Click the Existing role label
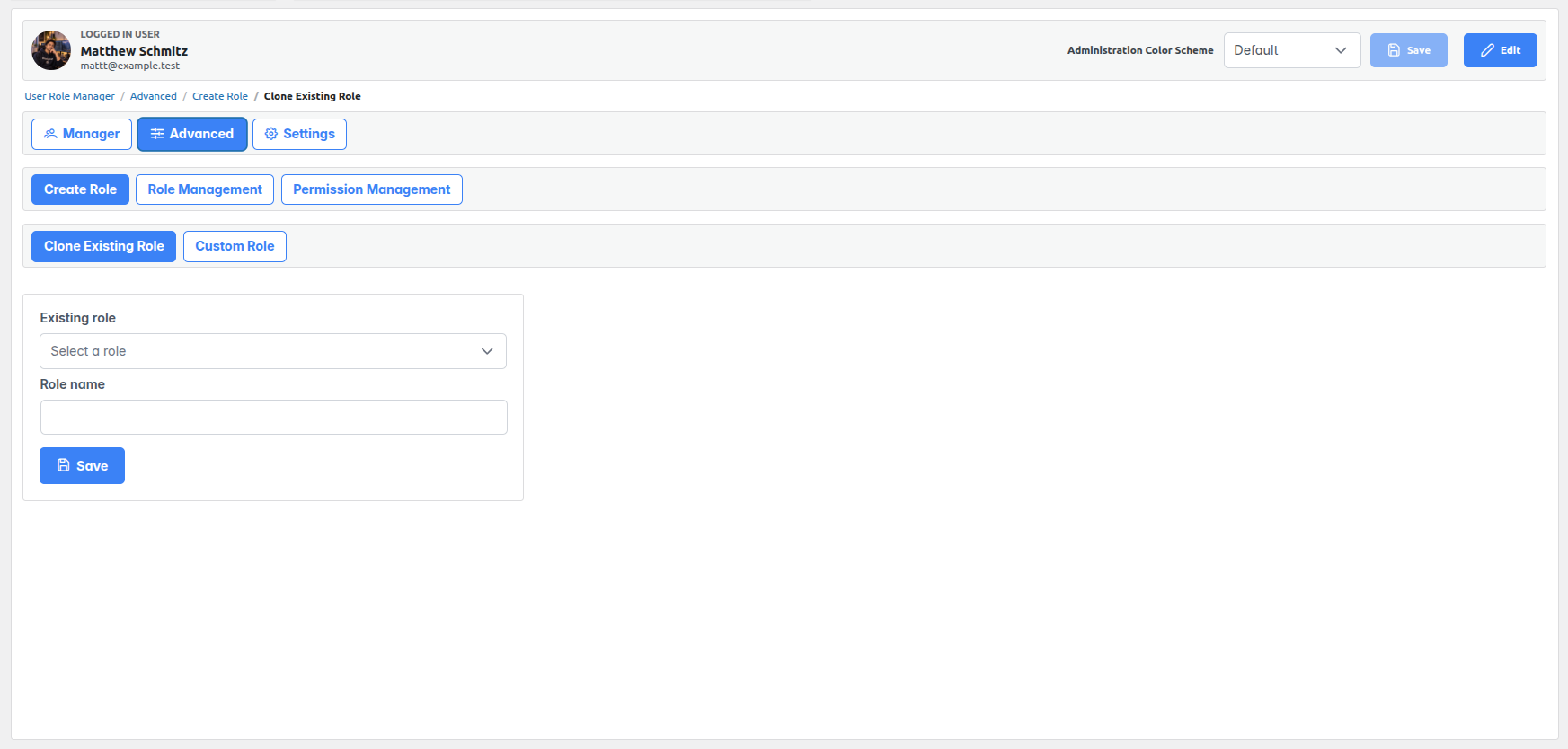Screen dimensions: 1568x749 point(78,318)
